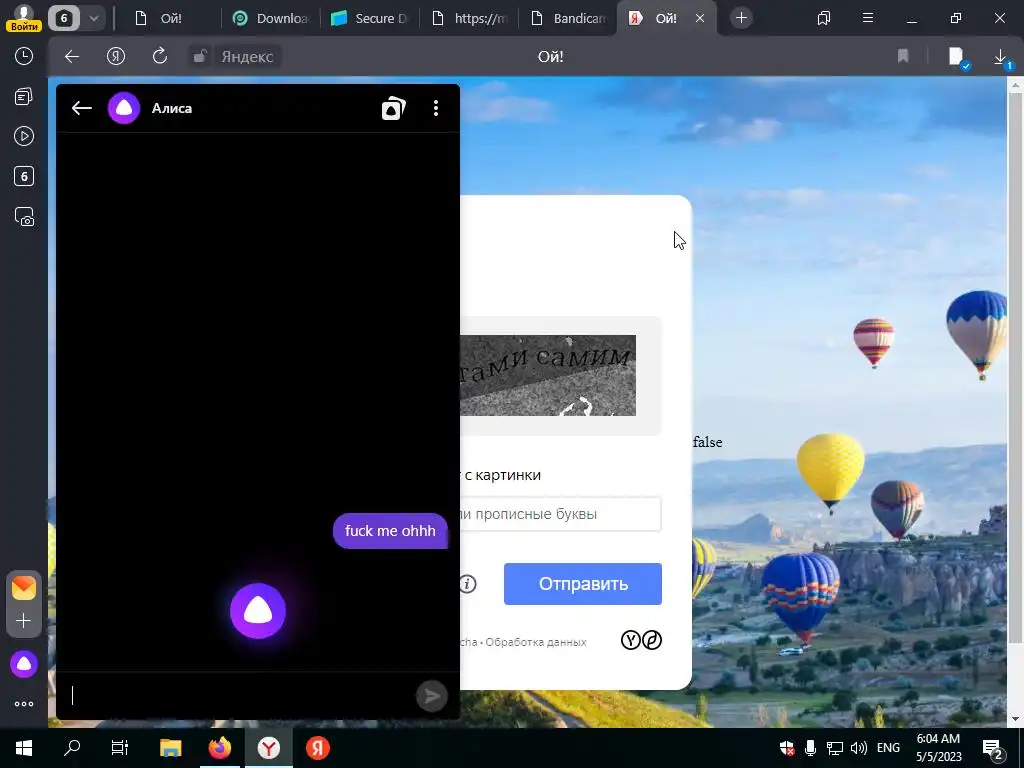Image resolution: width=1024 pixels, height=768 pixels.
Task: Open the sidebar three dots menu
Action: pyautogui.click(x=24, y=704)
